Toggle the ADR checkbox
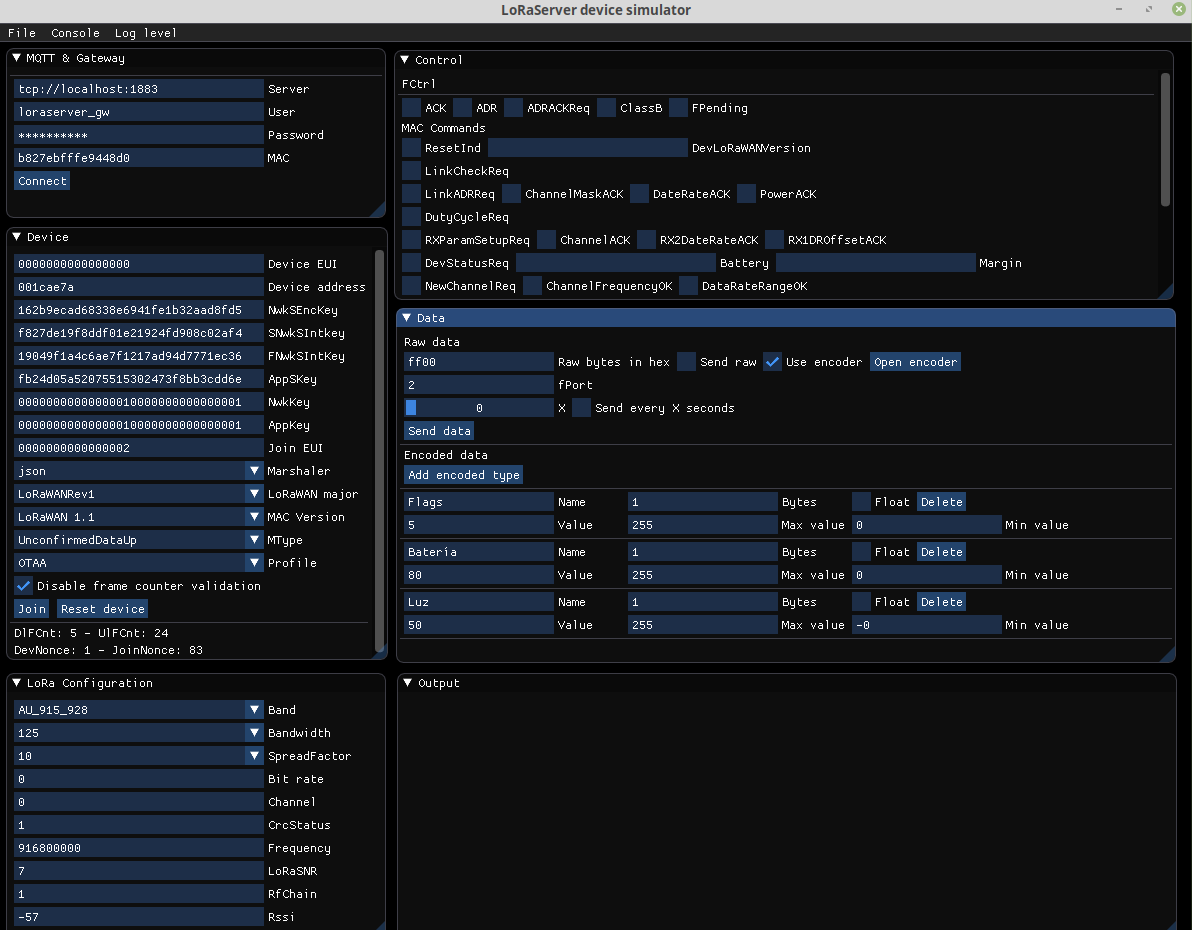The height and width of the screenshot is (930, 1192). coord(462,108)
